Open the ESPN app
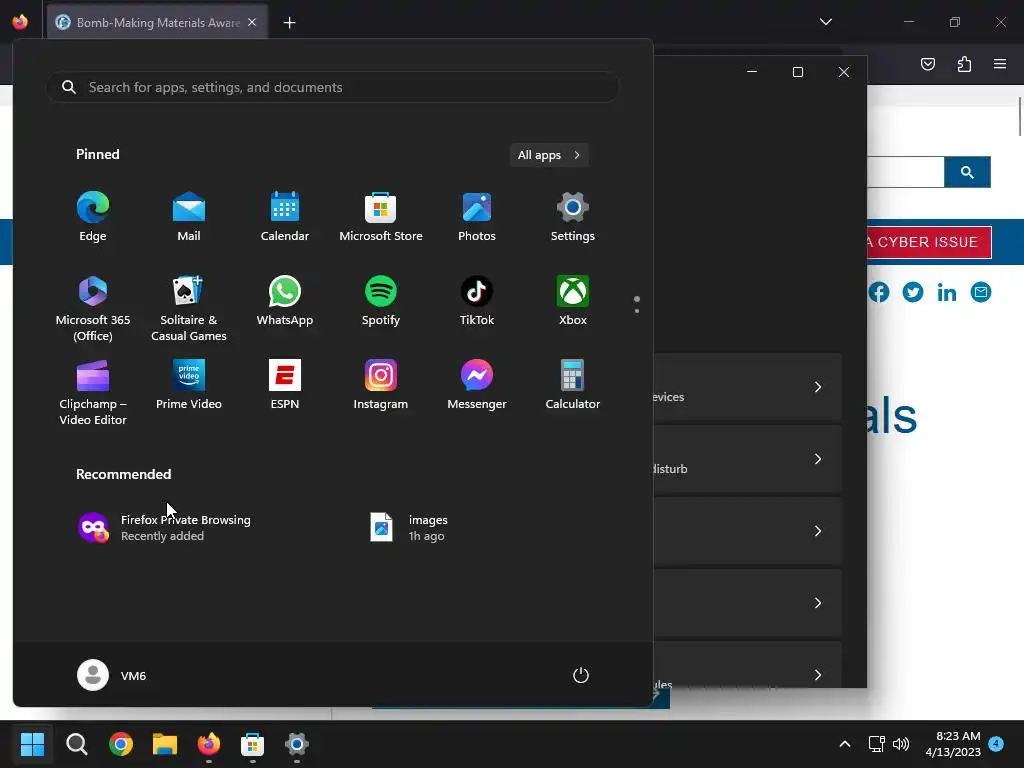 click(285, 385)
